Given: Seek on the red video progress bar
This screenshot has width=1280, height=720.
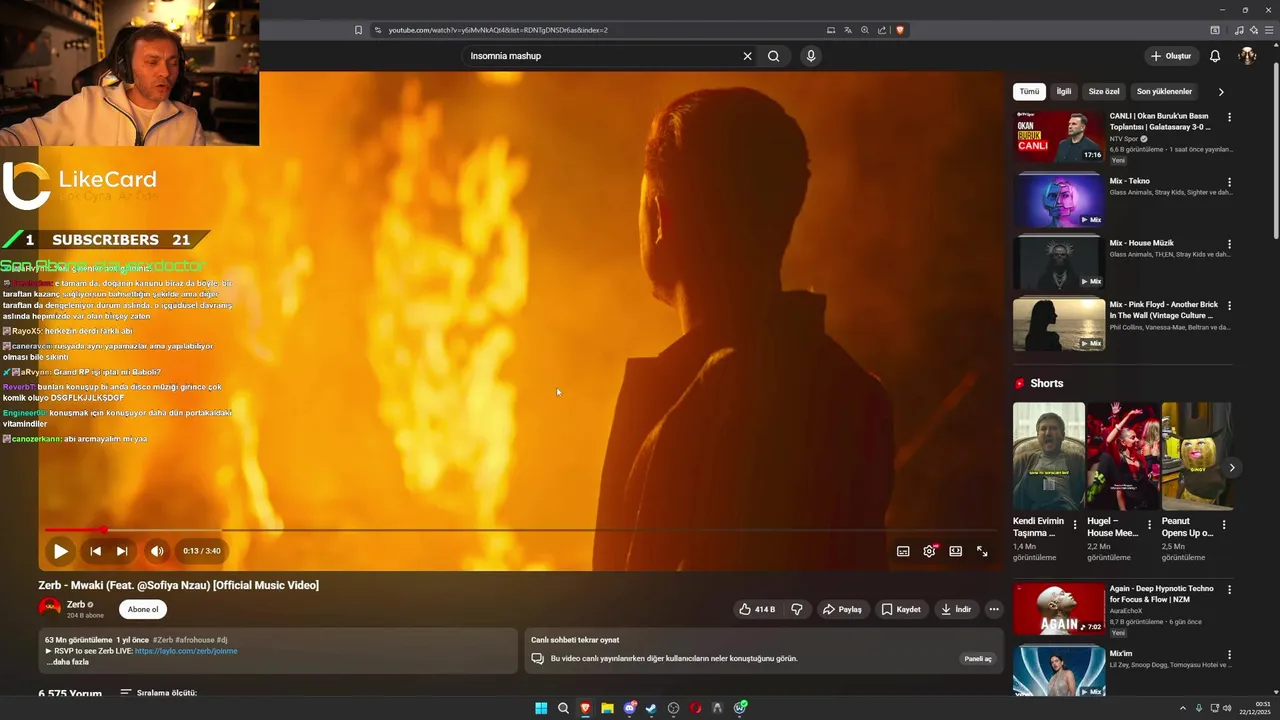Looking at the screenshot, I should (520, 530).
